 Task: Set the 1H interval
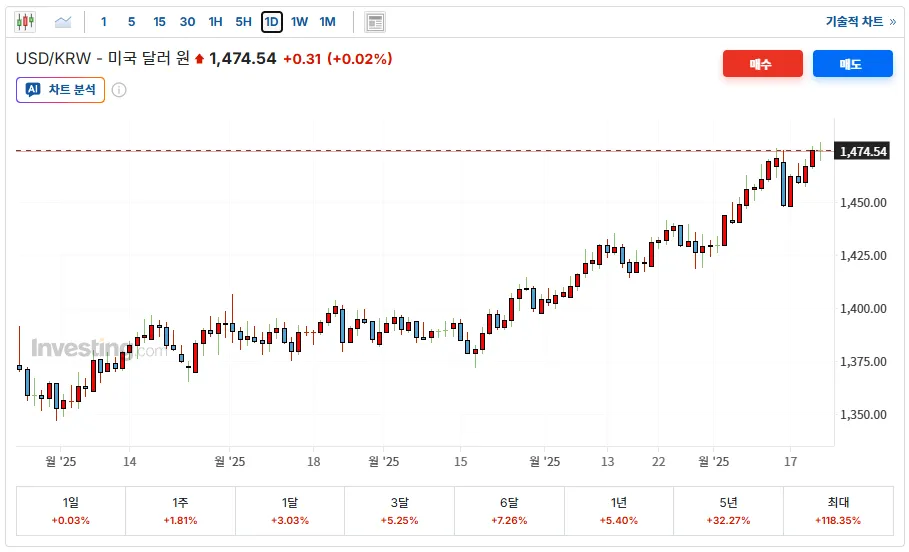(x=215, y=22)
